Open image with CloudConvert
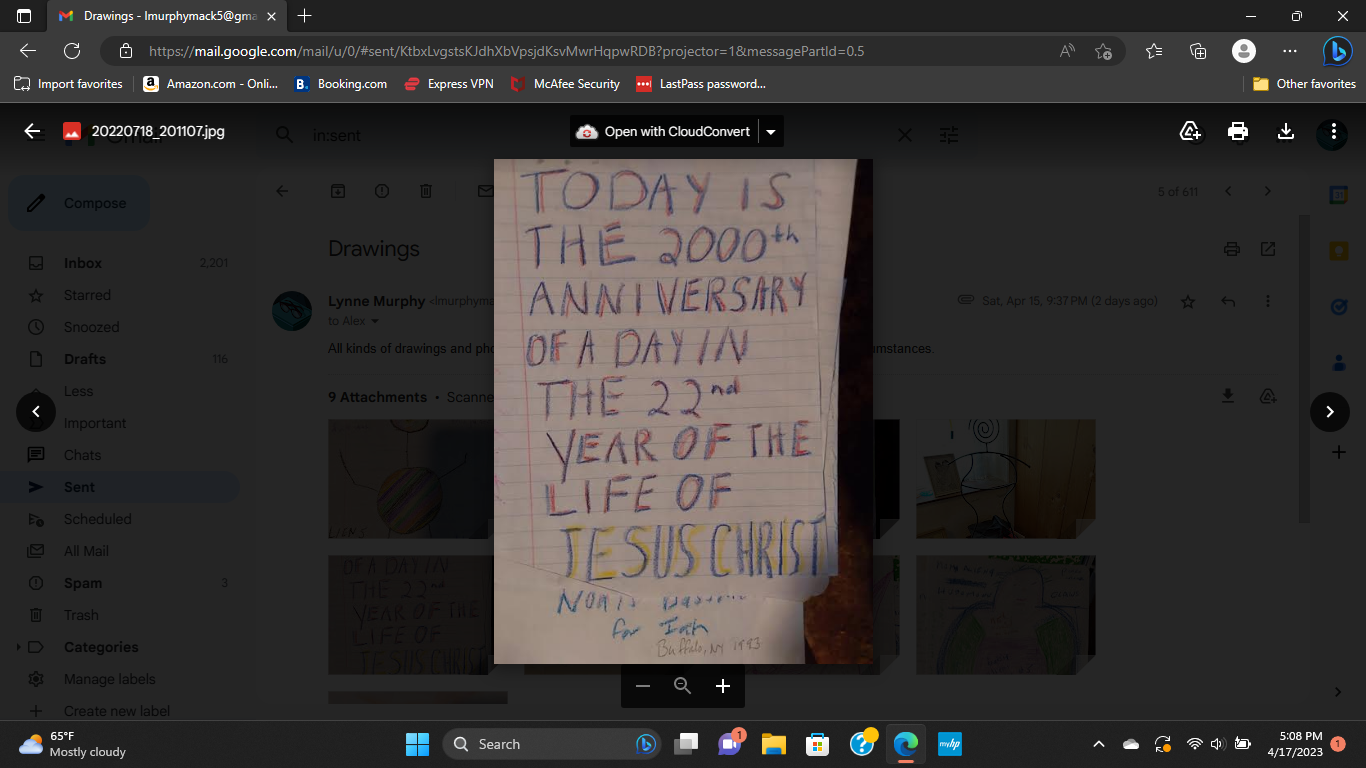 664,132
